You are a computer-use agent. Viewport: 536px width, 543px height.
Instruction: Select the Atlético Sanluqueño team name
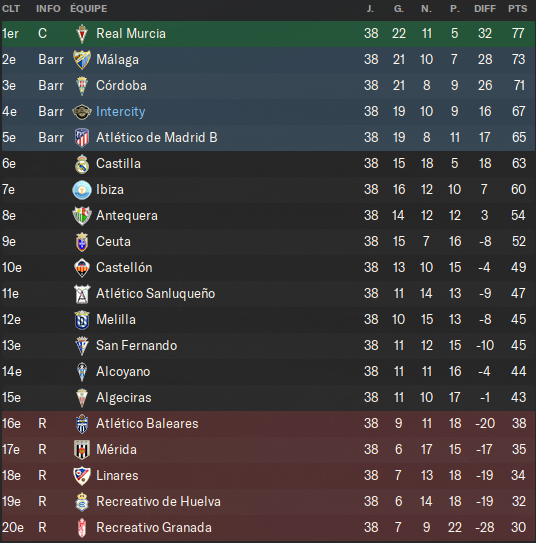tap(155, 294)
